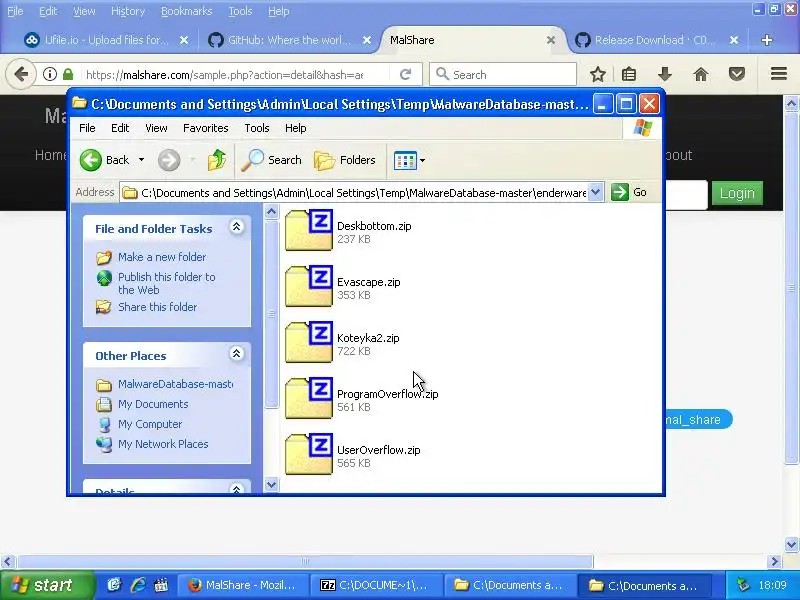The width and height of the screenshot is (800, 600).
Task: Open the Explorer Edit menu
Action: click(x=120, y=128)
